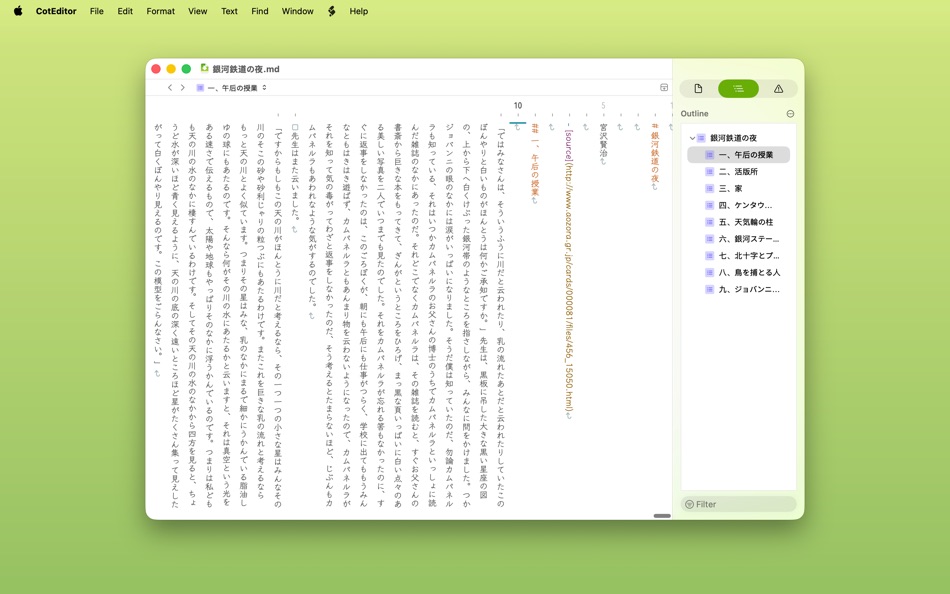Image resolution: width=950 pixels, height=594 pixels.
Task: Open the CotEditor application menu
Action: coord(56,11)
